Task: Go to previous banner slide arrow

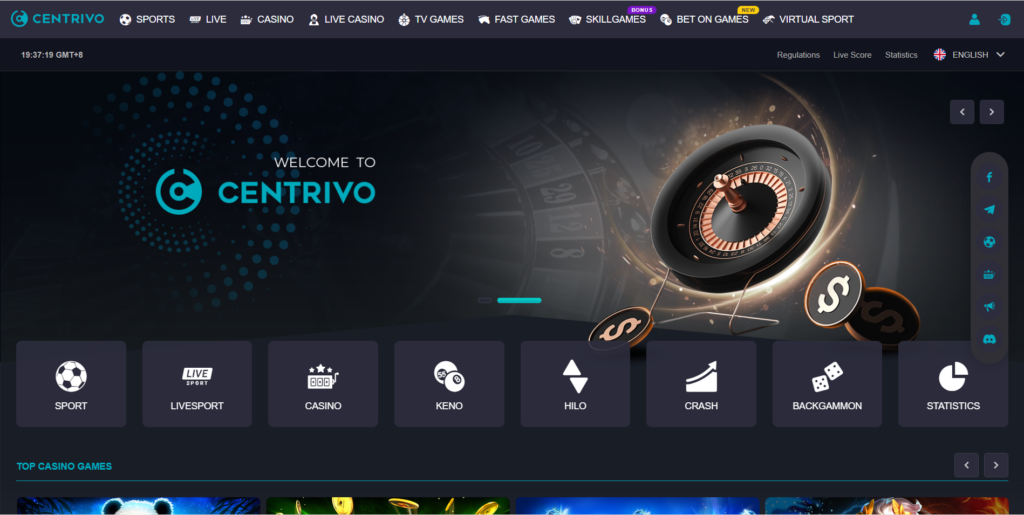Action: pos(962,112)
